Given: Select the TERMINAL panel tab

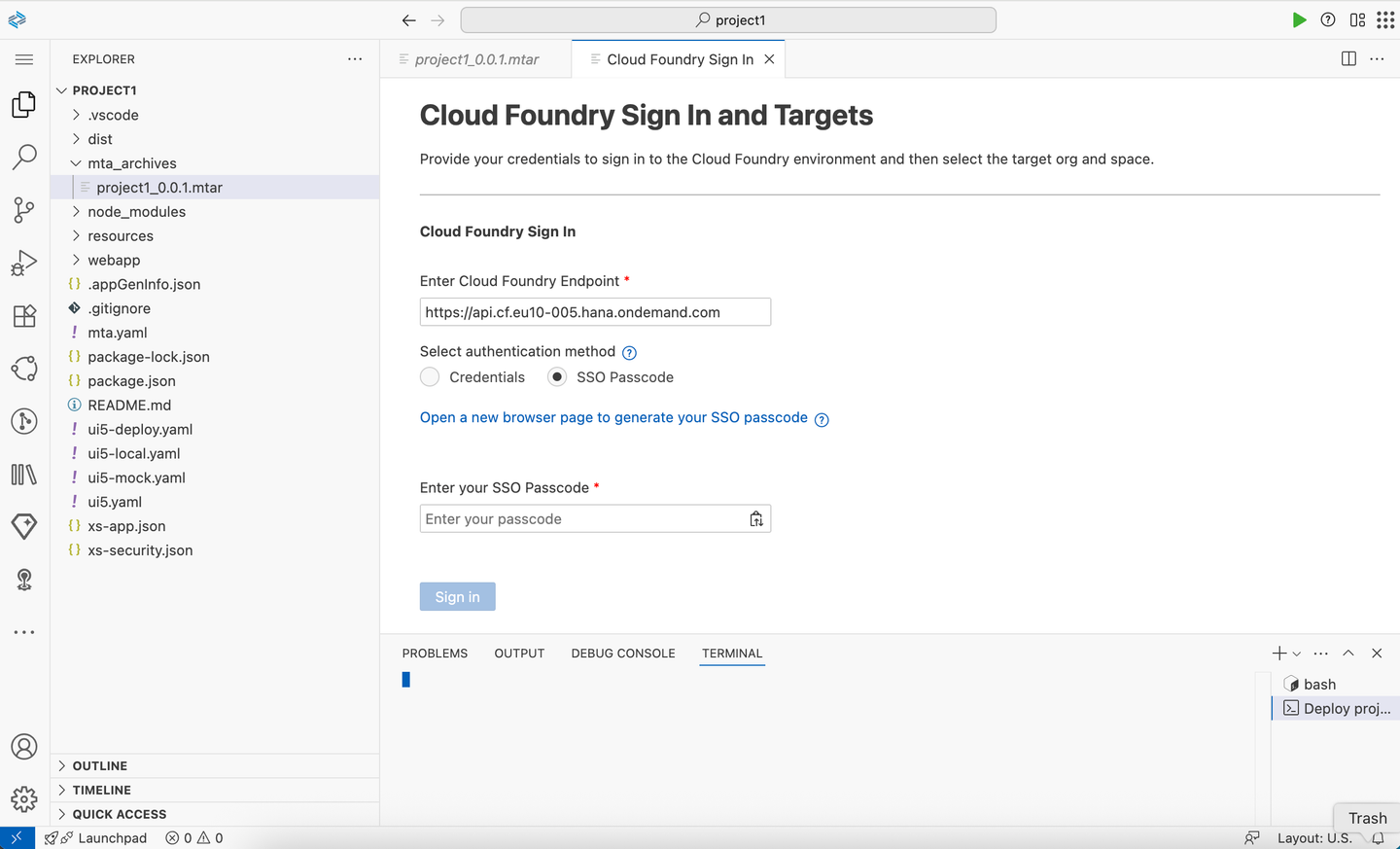Looking at the screenshot, I should (732, 654).
